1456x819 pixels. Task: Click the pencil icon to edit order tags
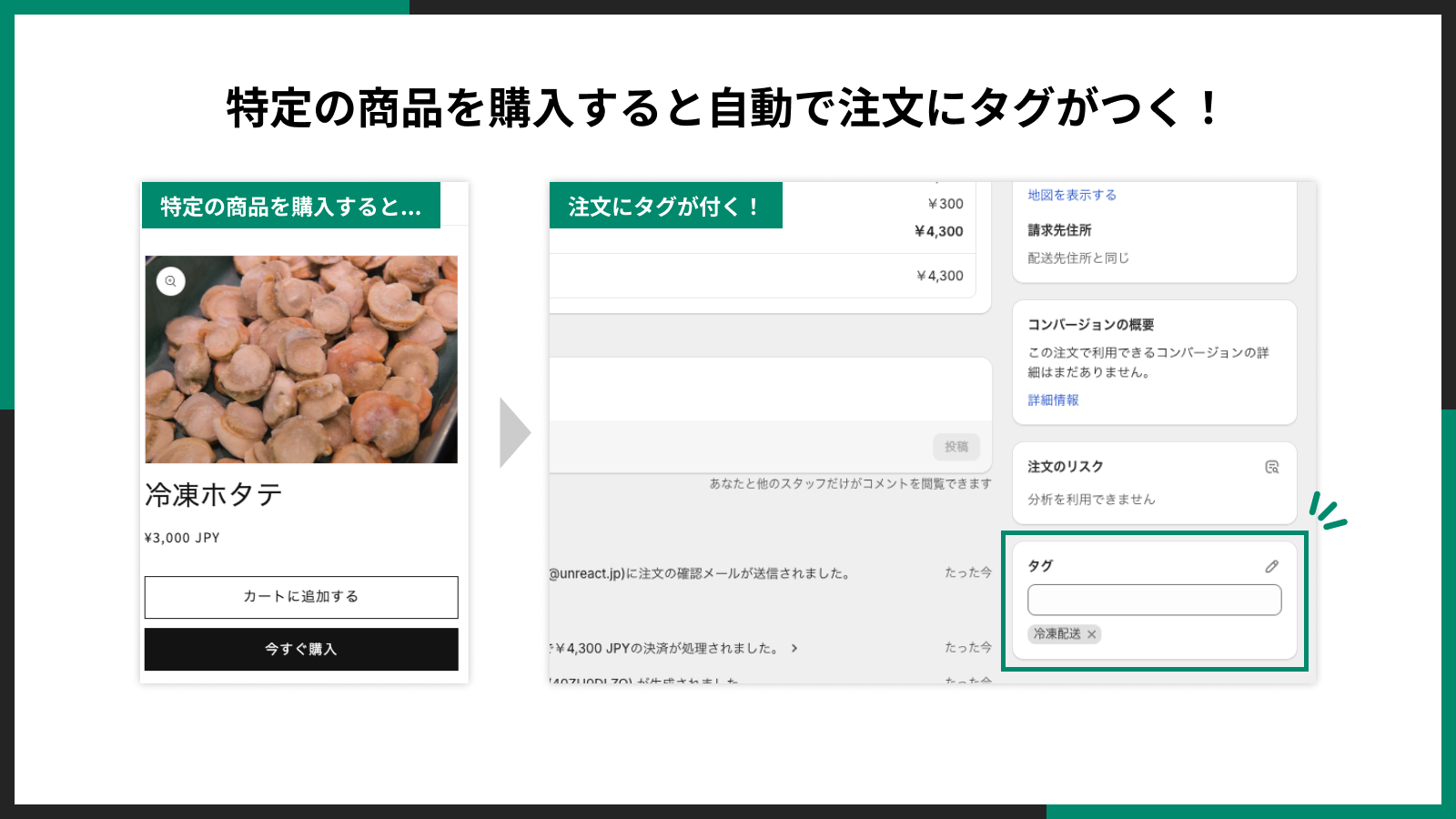point(1271,566)
